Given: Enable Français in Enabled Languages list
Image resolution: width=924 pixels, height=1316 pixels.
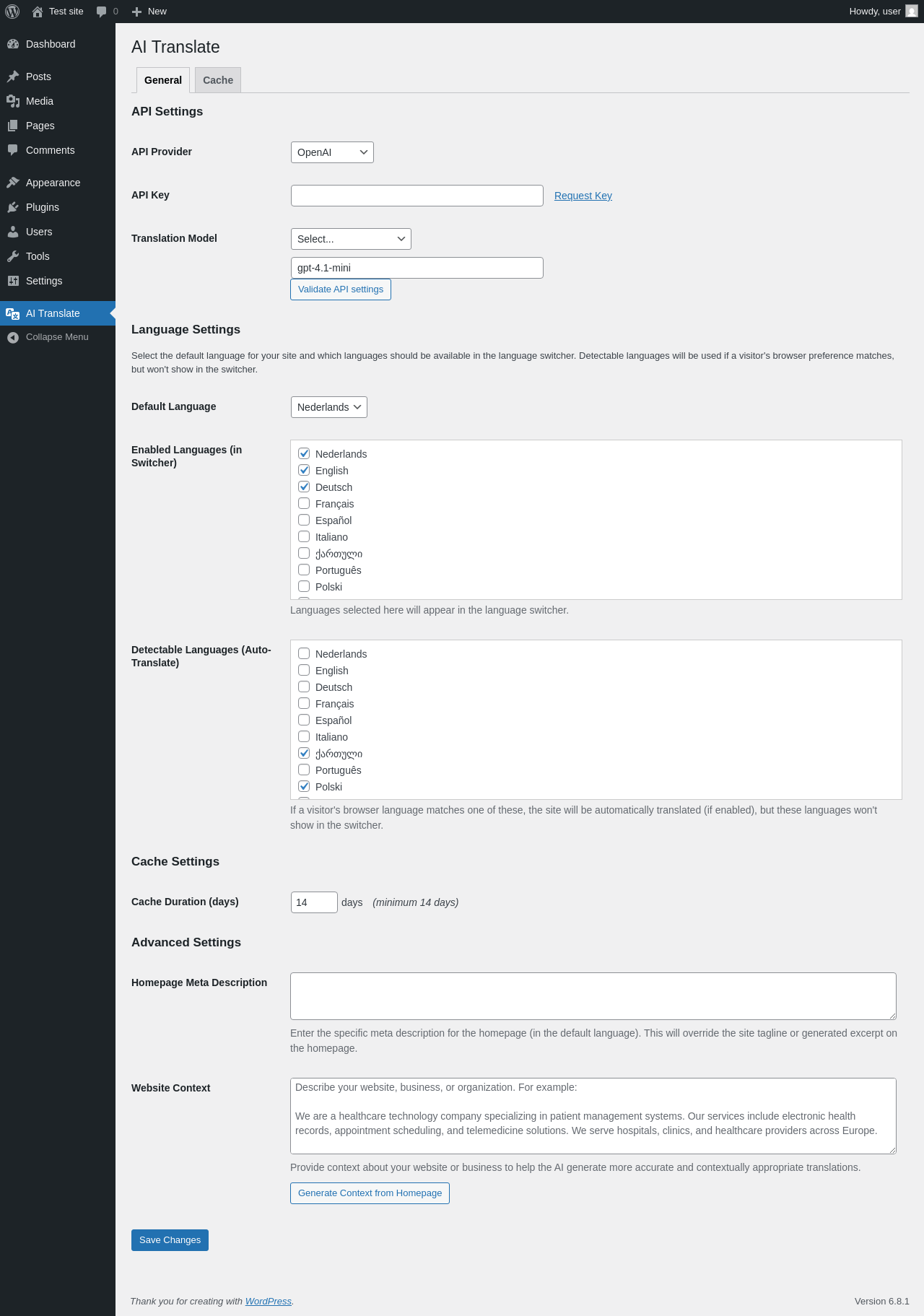Looking at the screenshot, I should (304, 504).
